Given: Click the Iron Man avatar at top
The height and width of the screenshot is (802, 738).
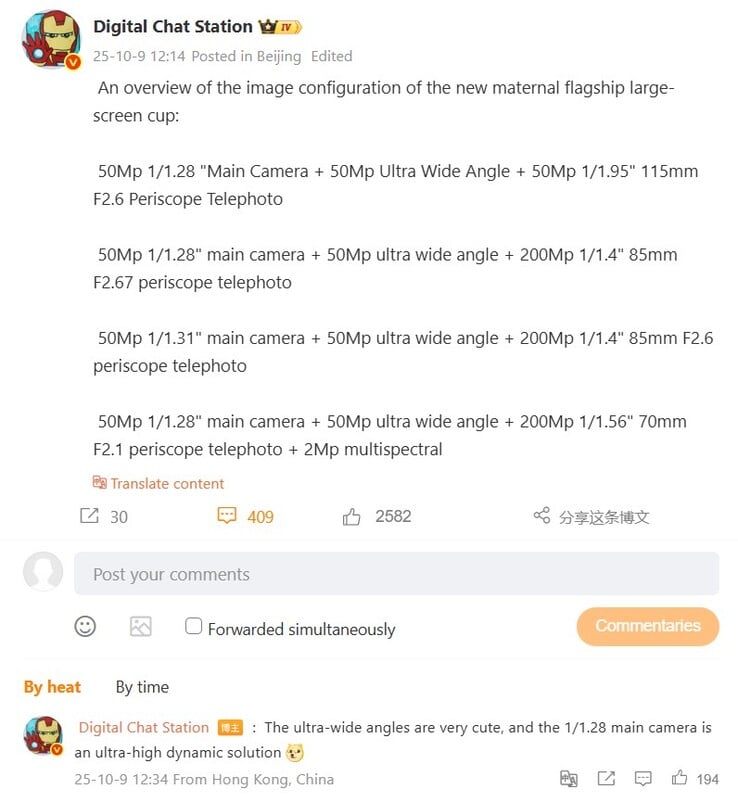Looking at the screenshot, I should [51, 39].
